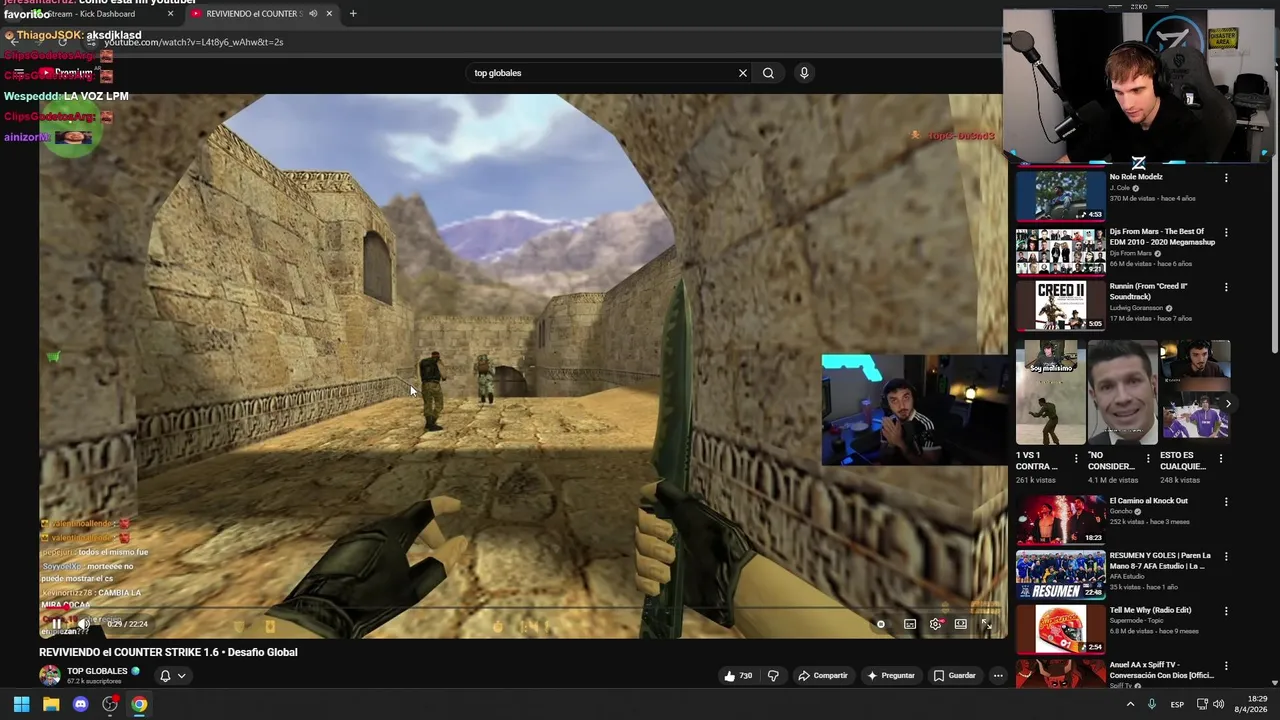Open volume control in system tray
The image size is (1280, 720).
point(1218,704)
